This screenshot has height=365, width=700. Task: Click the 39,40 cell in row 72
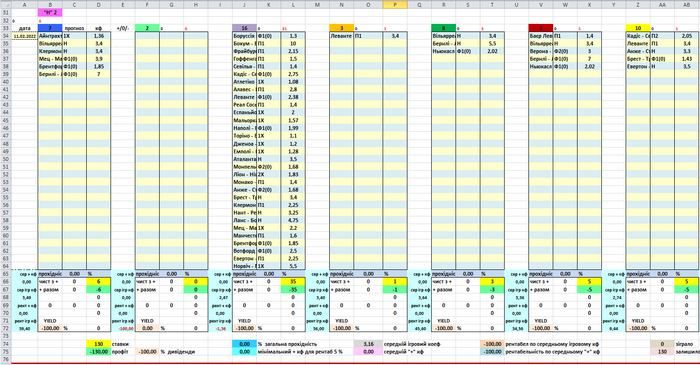[25, 328]
